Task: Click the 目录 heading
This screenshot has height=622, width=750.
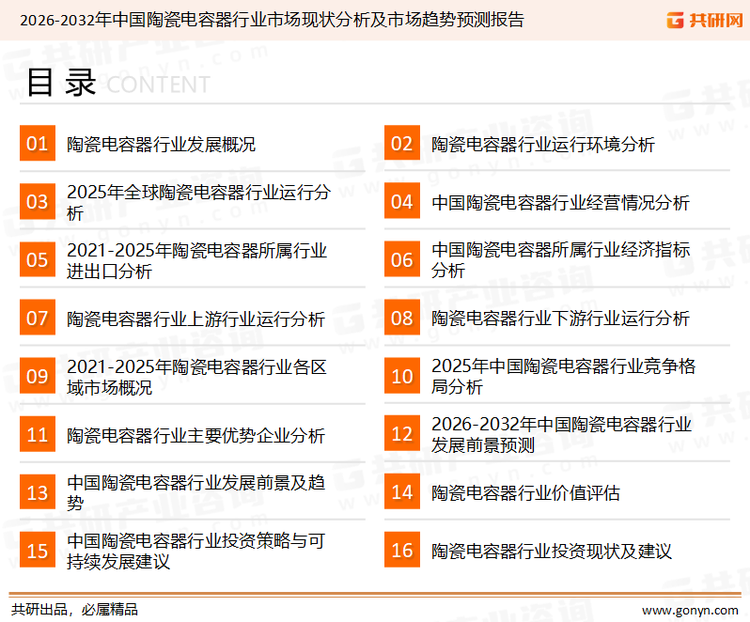Action: pyautogui.click(x=61, y=83)
